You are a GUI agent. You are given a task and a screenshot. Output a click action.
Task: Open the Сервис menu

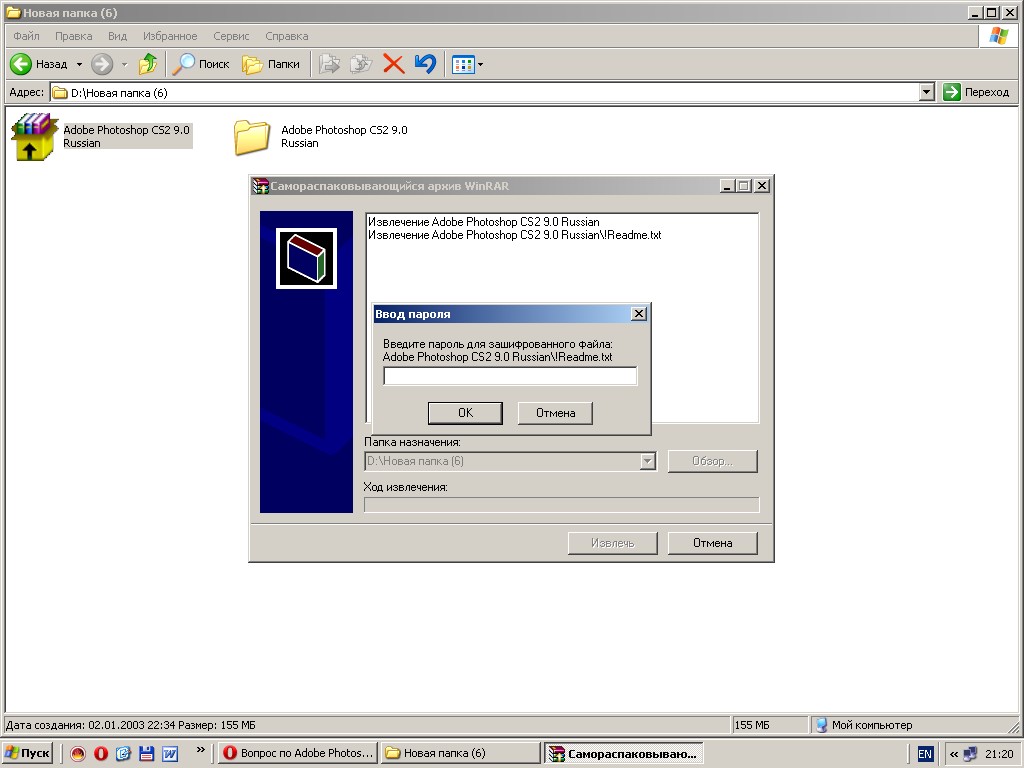pyautogui.click(x=231, y=36)
